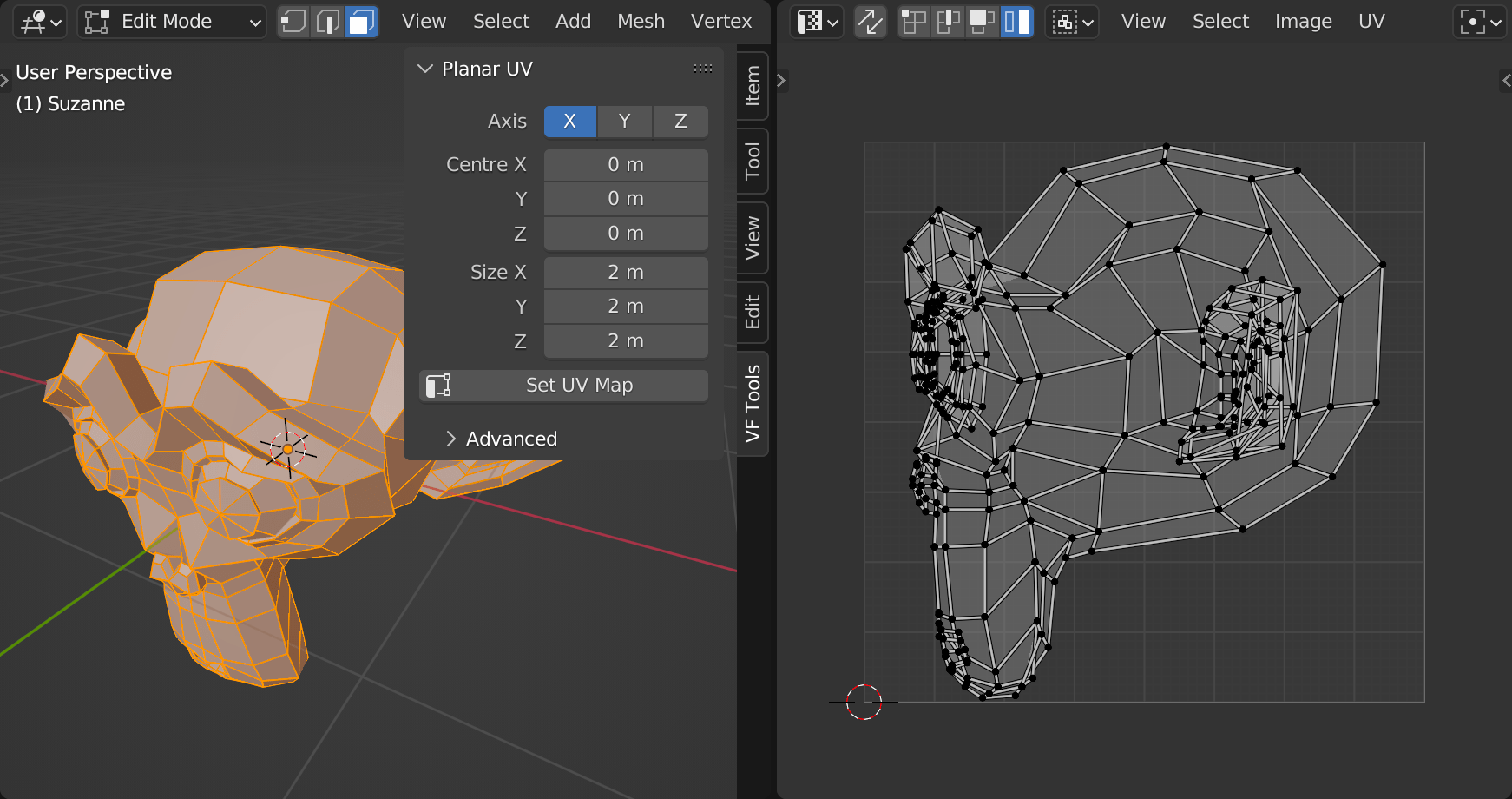The image size is (1512, 799).
Task: Enable vertex select mode in 3D viewport
Action: pyautogui.click(x=293, y=22)
